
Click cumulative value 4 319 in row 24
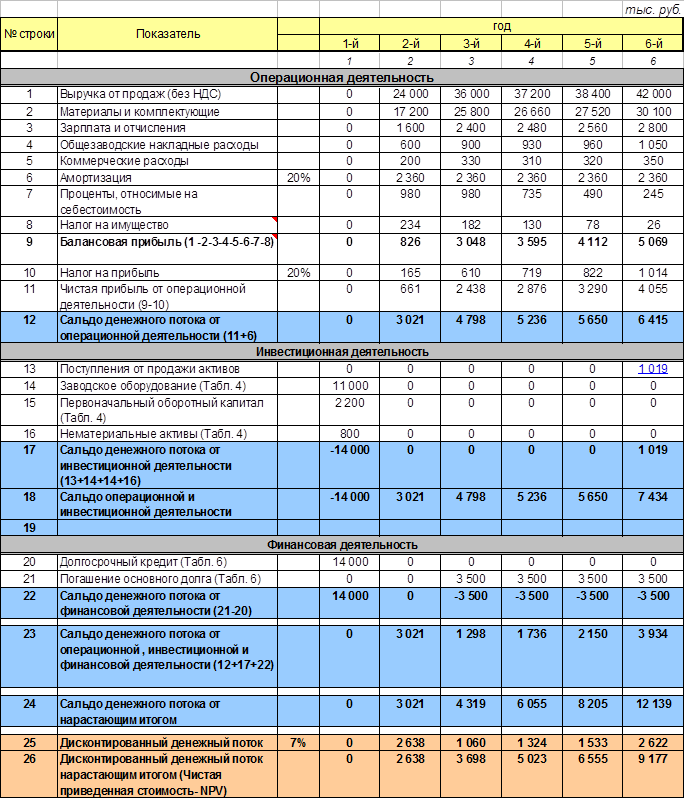(471, 704)
